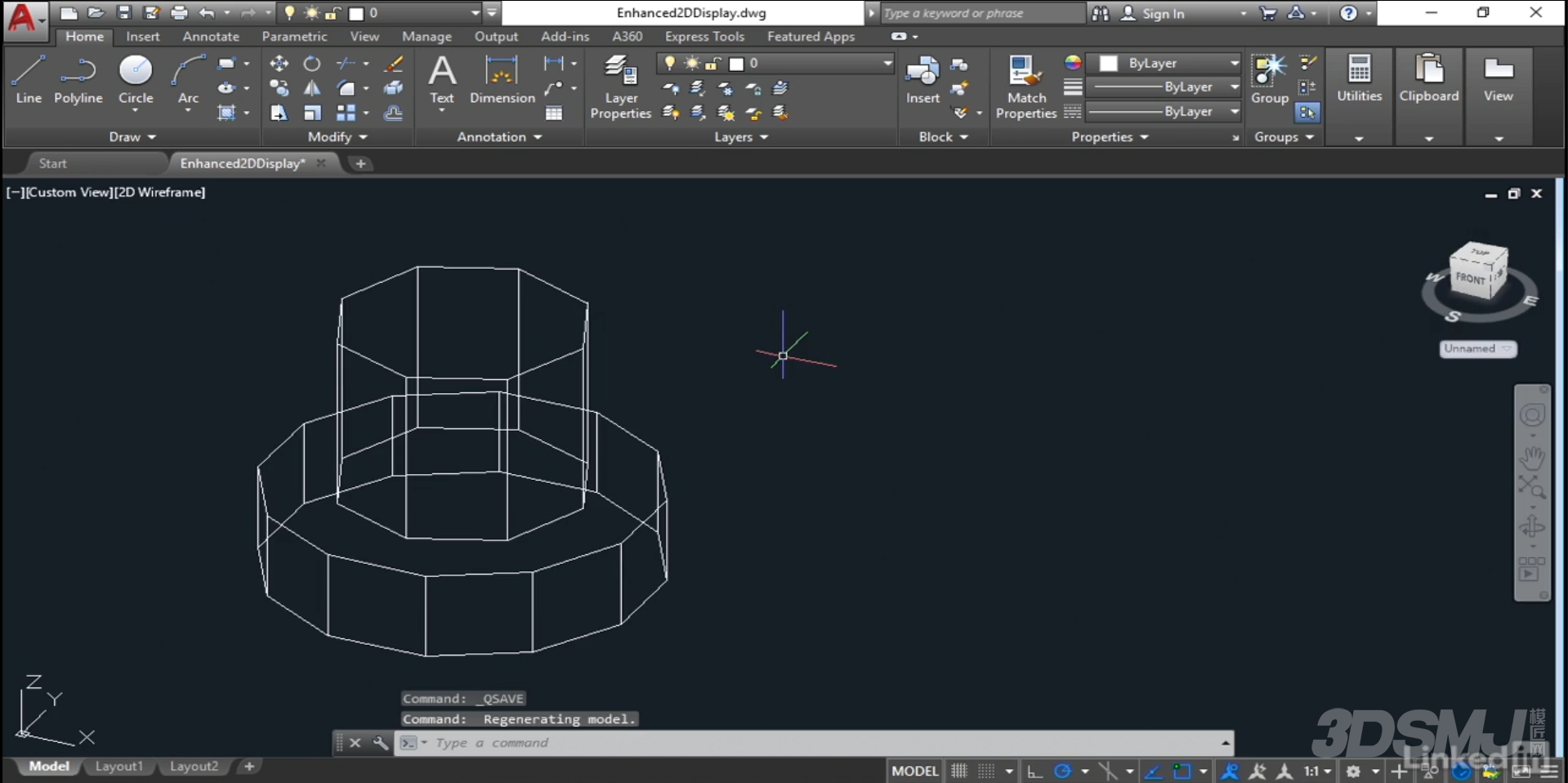Viewport: 1568px width, 783px height.
Task: Select the Line tool
Action: pyautogui.click(x=29, y=79)
